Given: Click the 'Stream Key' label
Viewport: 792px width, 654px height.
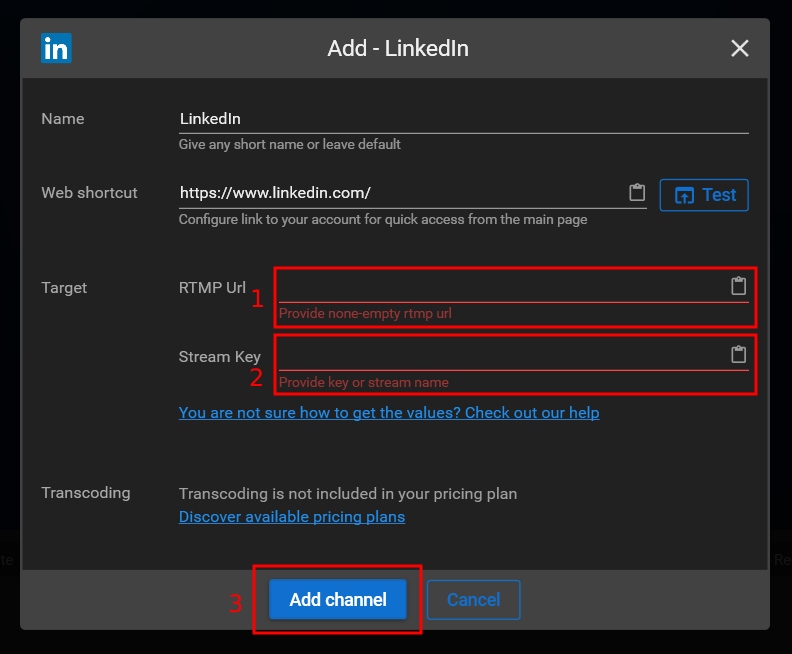Looking at the screenshot, I should pyautogui.click(x=220, y=357).
